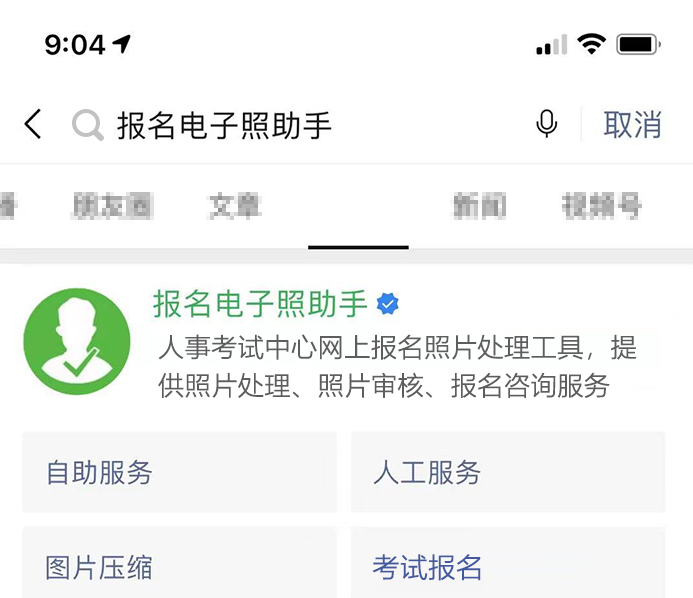Viewport: 693px width, 598px height.
Task: Cancel the search with 取消
Action: pyautogui.click(x=632, y=125)
